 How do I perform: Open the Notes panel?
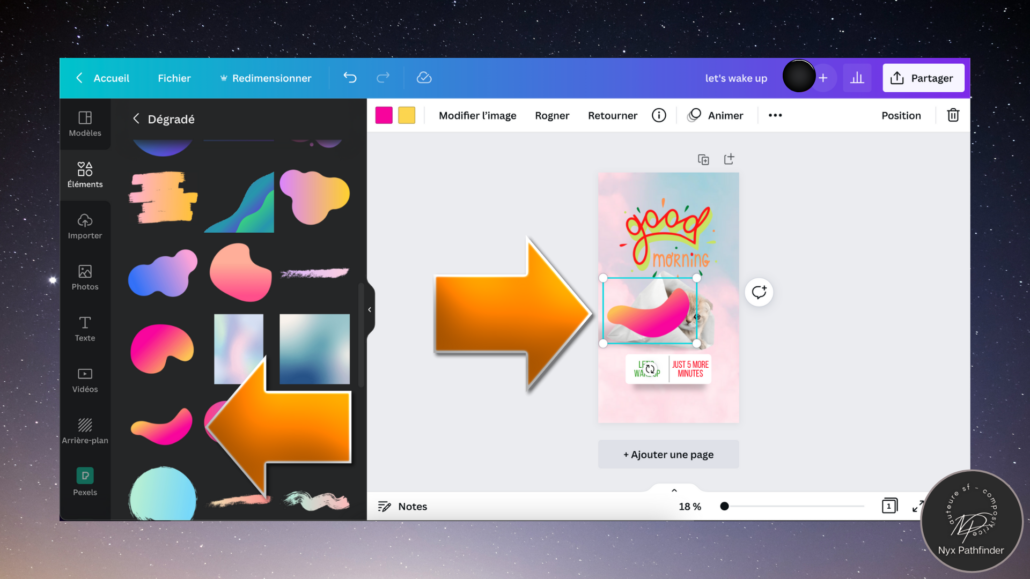tap(403, 506)
